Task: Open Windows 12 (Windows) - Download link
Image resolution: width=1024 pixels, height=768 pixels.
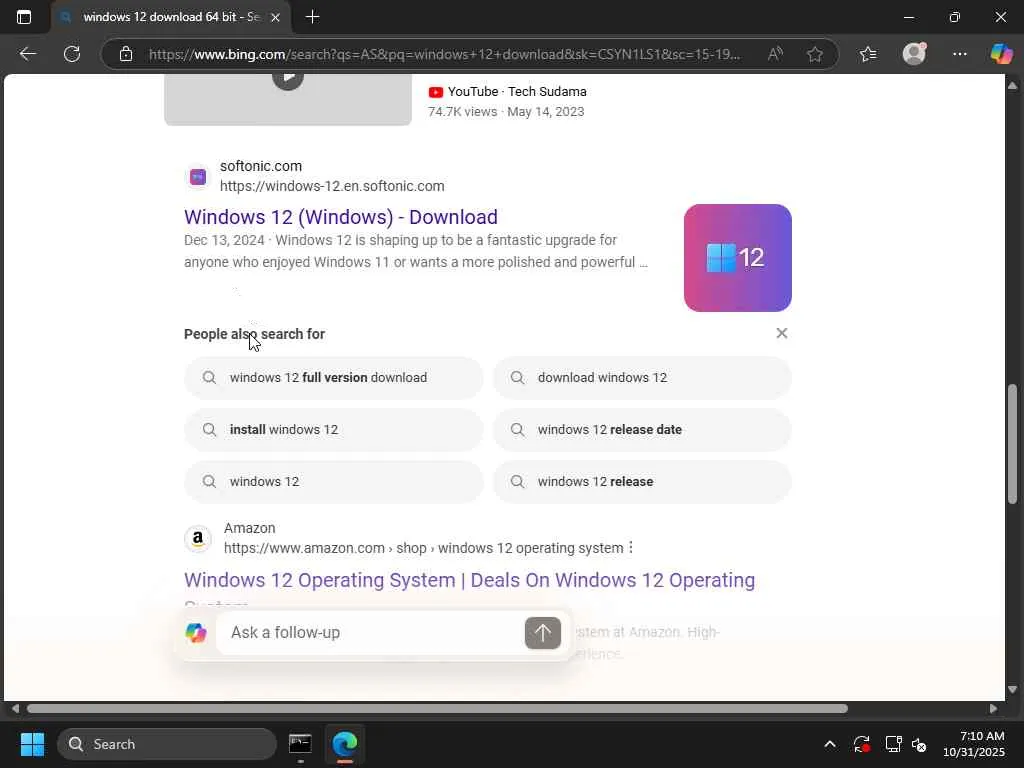Action: pyautogui.click(x=341, y=217)
